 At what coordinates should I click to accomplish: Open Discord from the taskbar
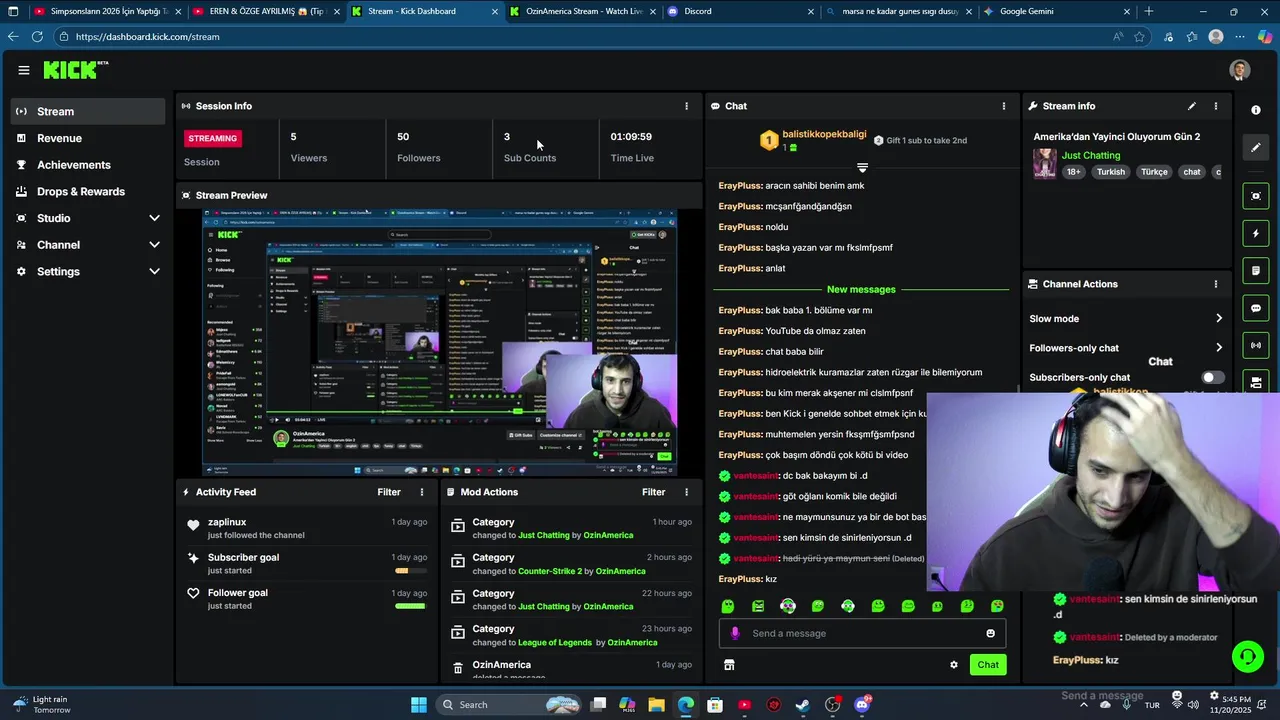862,705
